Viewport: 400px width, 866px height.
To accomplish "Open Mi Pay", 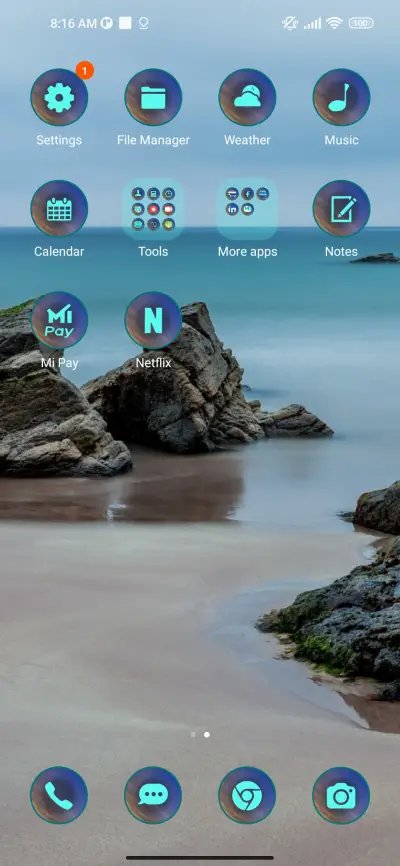I will 59,320.
